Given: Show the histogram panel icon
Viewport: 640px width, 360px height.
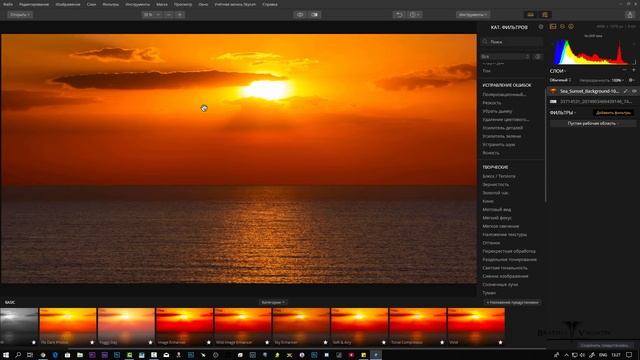Looking at the screenshot, I should click(x=553, y=27).
